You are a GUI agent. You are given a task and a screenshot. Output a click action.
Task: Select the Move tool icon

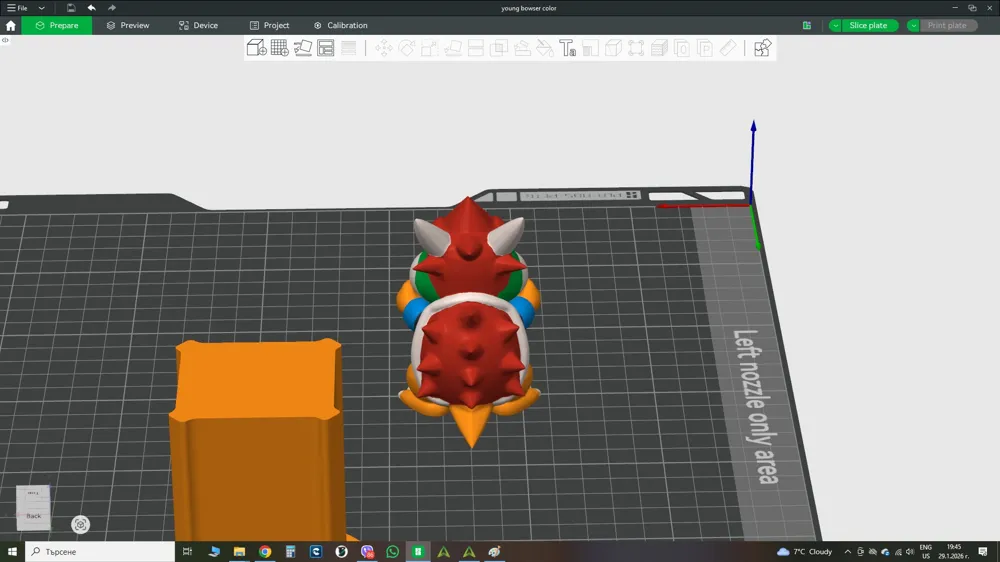(384, 48)
